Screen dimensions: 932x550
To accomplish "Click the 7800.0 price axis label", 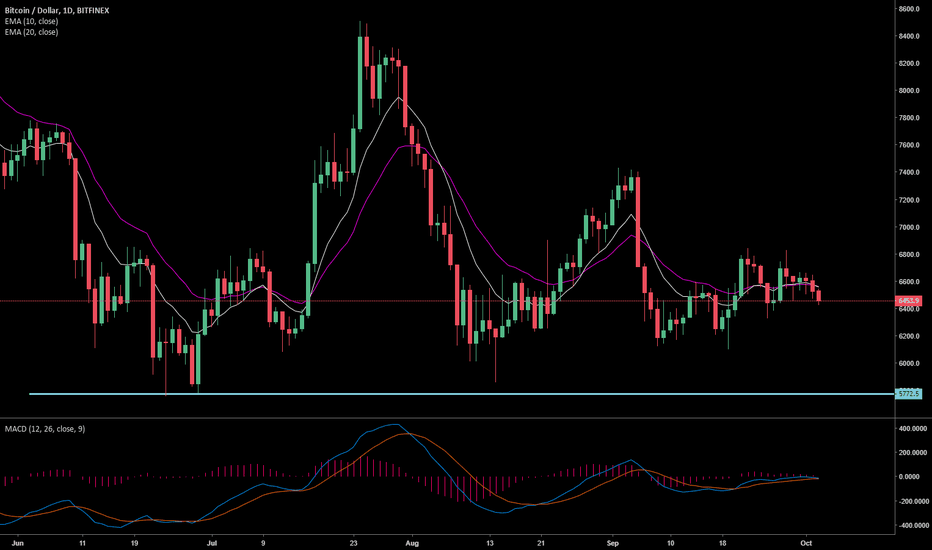I will [x=909, y=118].
